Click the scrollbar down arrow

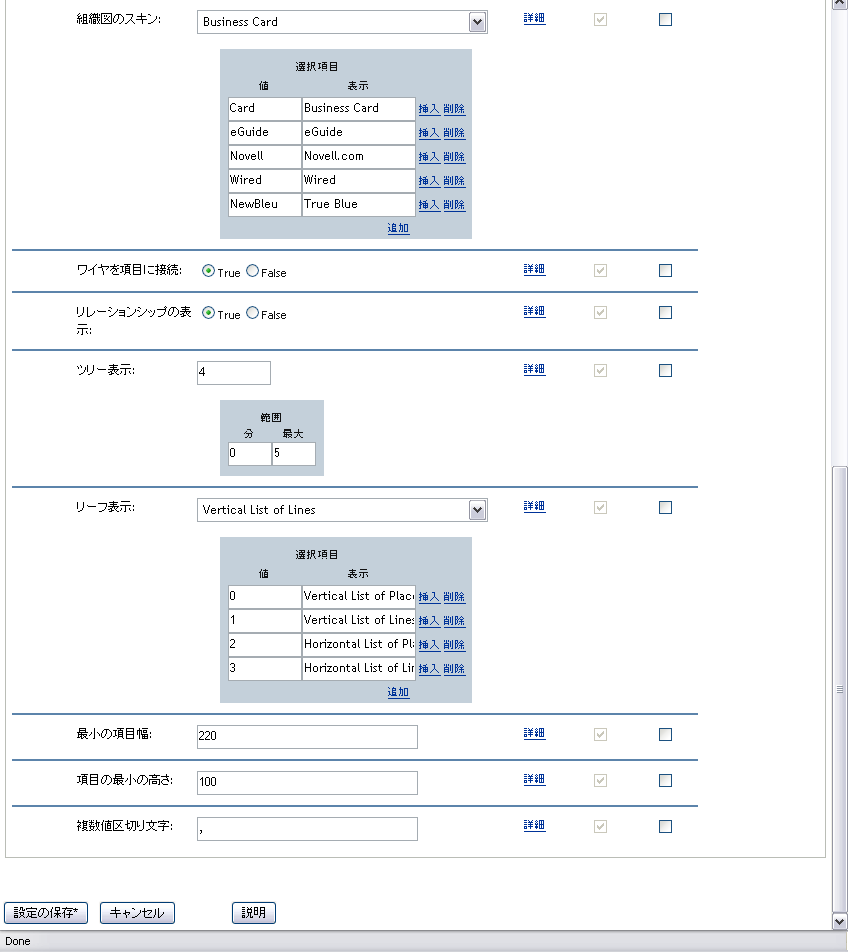click(x=840, y=922)
